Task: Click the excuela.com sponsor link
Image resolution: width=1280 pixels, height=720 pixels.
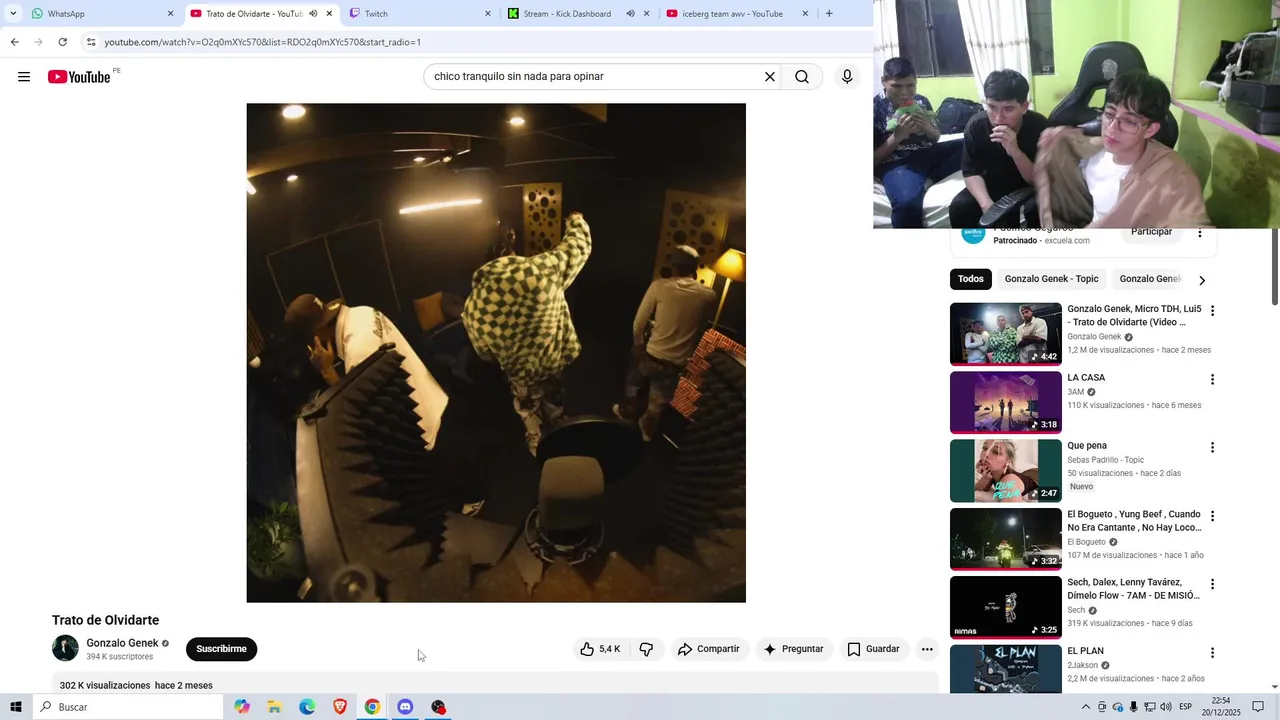Action: click(1067, 241)
